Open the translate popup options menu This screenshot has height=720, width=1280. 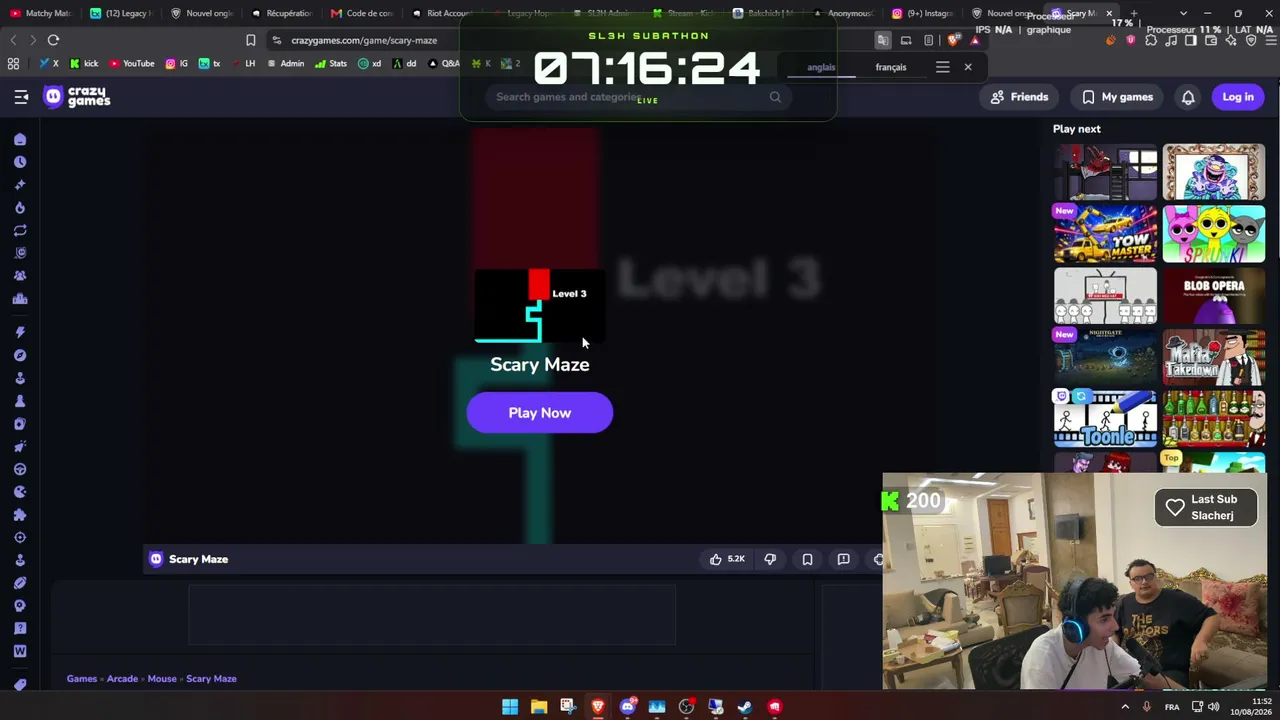click(942, 67)
